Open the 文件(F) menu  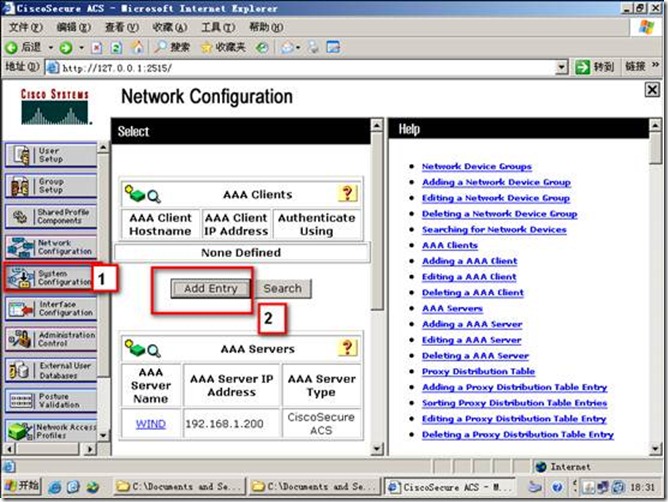click(x=25, y=27)
